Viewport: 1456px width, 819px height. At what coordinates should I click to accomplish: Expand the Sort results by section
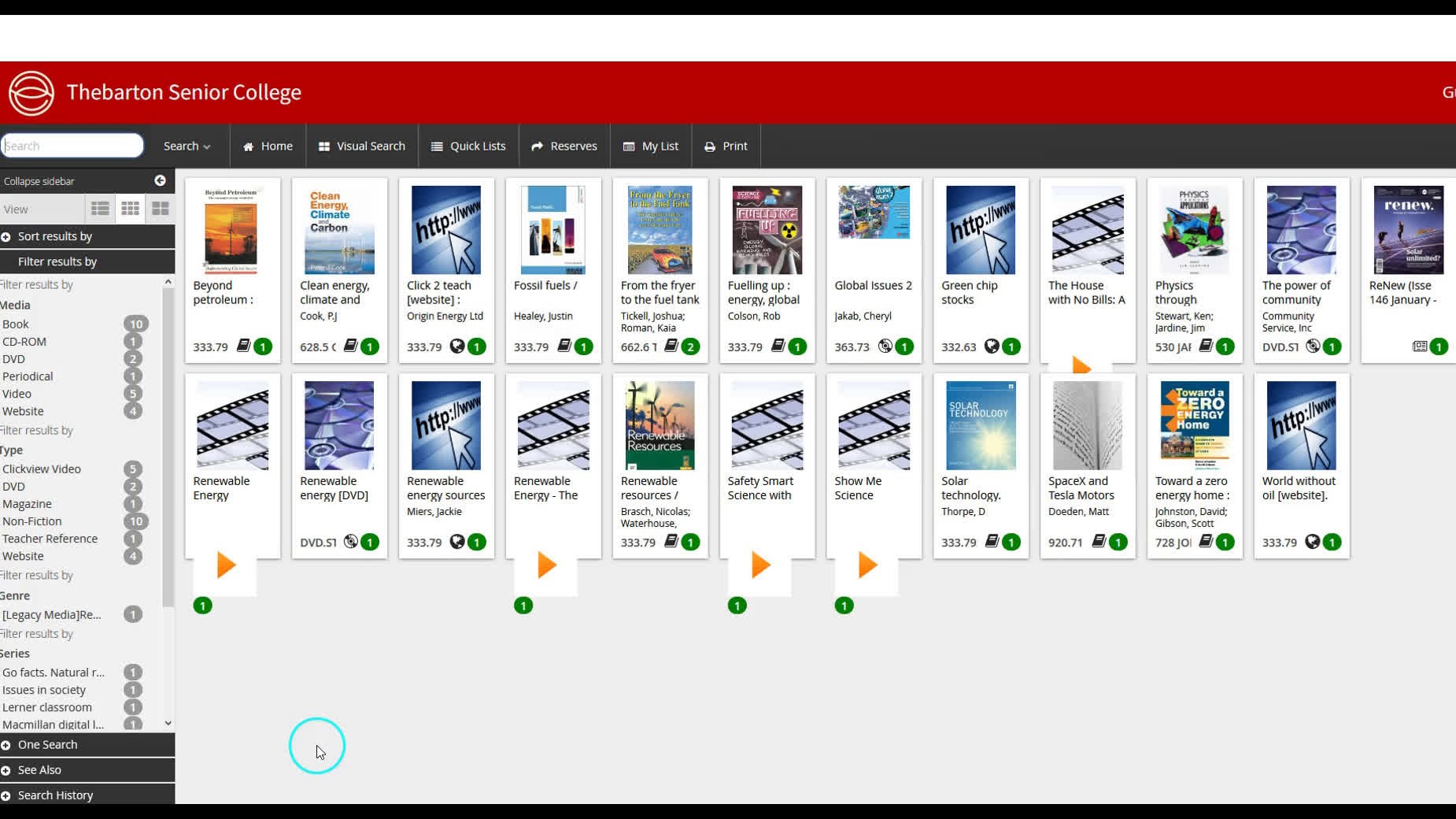click(x=51, y=235)
